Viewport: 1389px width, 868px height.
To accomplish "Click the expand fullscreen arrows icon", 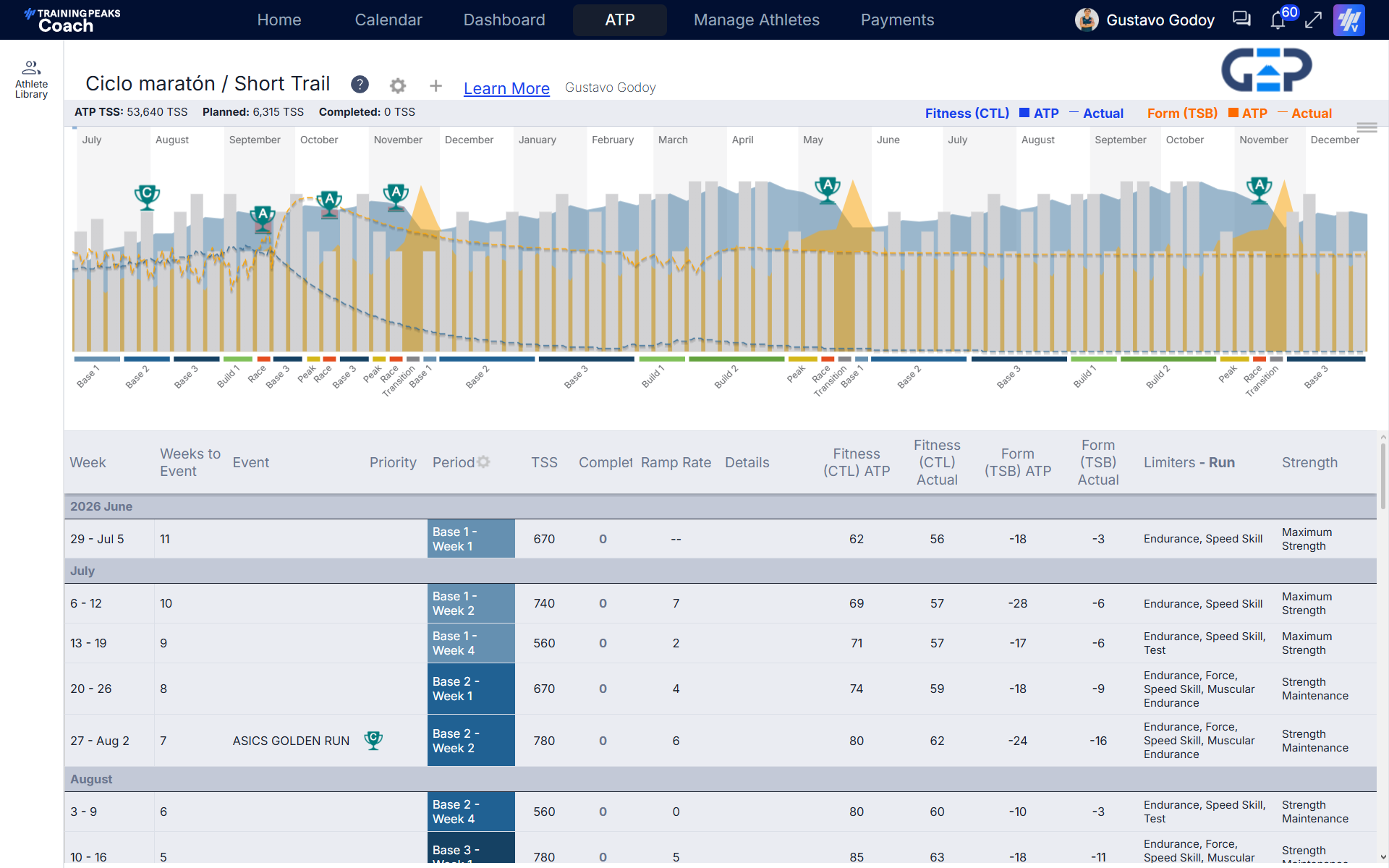I will (x=1313, y=20).
